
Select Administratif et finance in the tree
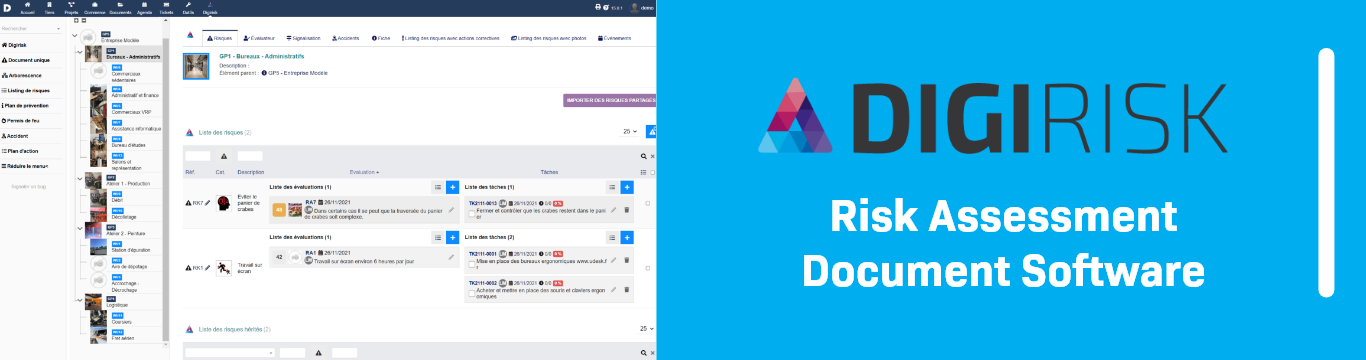(x=135, y=95)
